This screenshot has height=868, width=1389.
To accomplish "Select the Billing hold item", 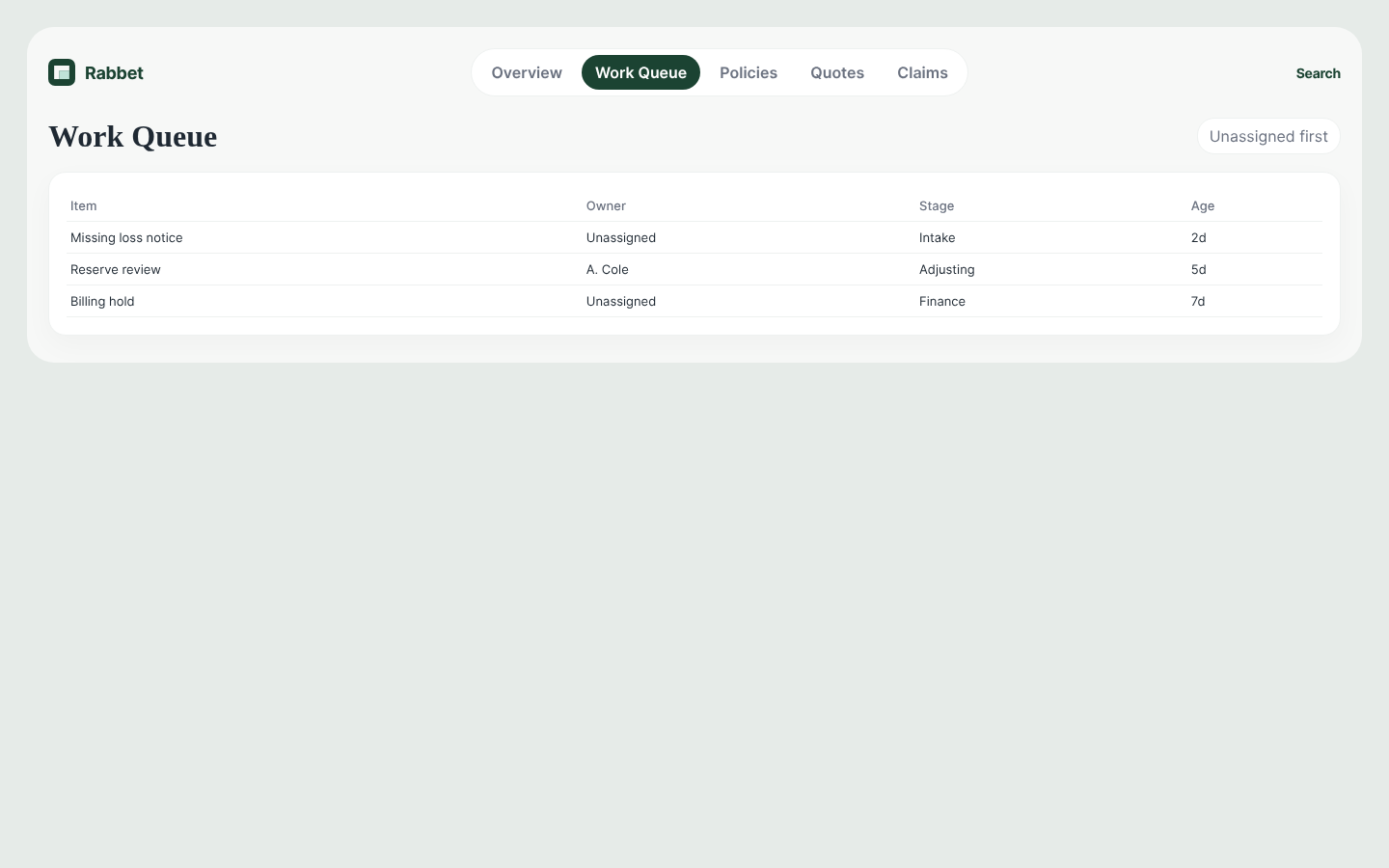I will [102, 301].
